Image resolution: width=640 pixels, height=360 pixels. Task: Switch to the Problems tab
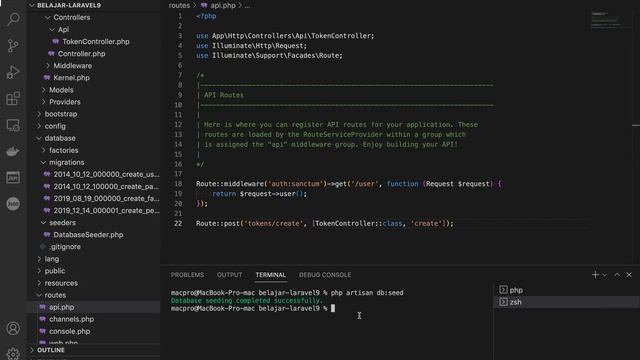coord(187,275)
